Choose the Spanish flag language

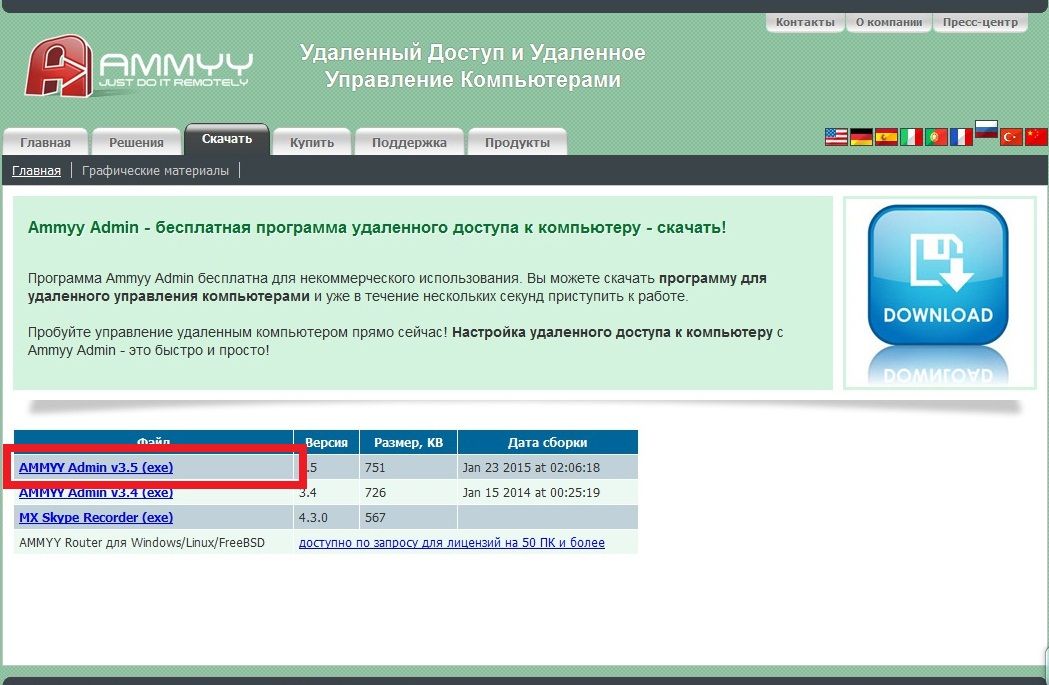[886, 136]
